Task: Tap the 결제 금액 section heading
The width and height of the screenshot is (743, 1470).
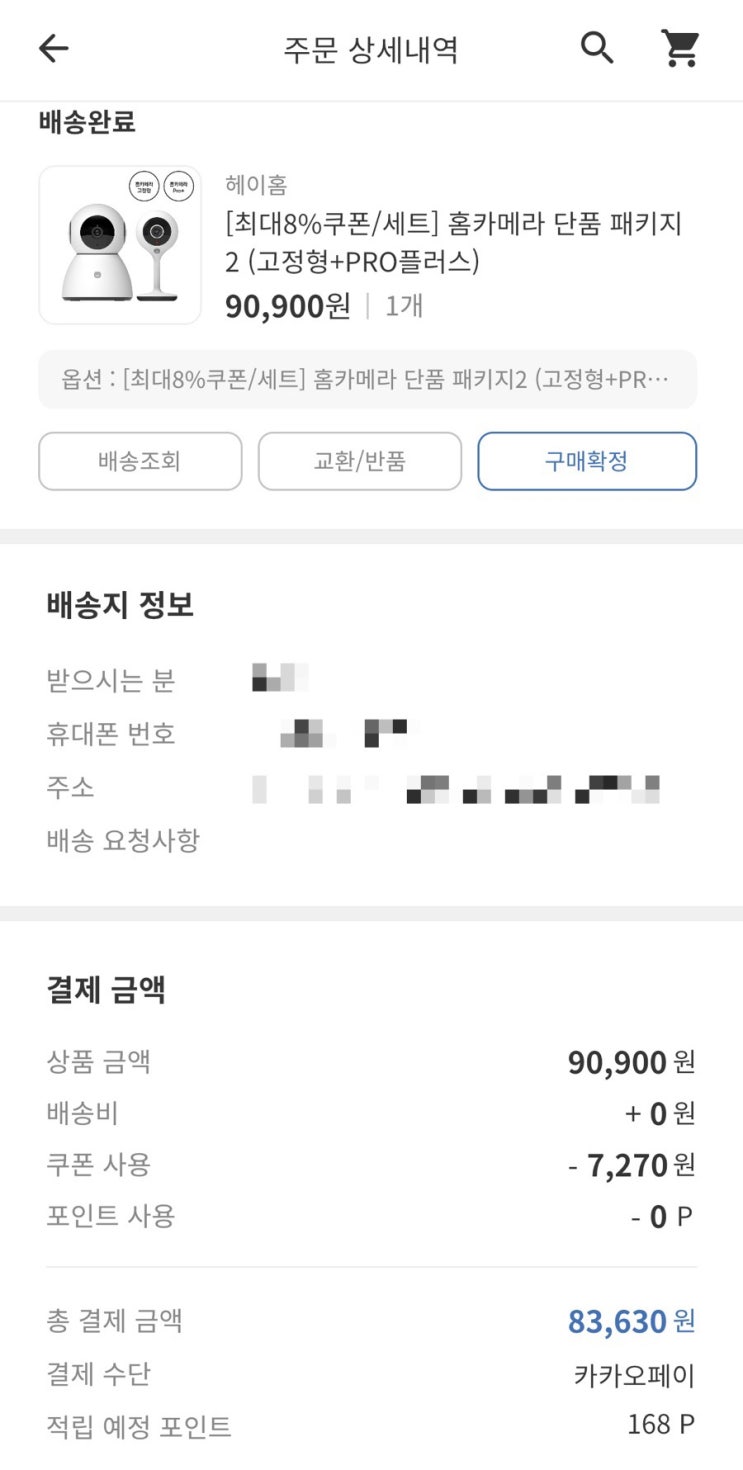Action: (106, 990)
